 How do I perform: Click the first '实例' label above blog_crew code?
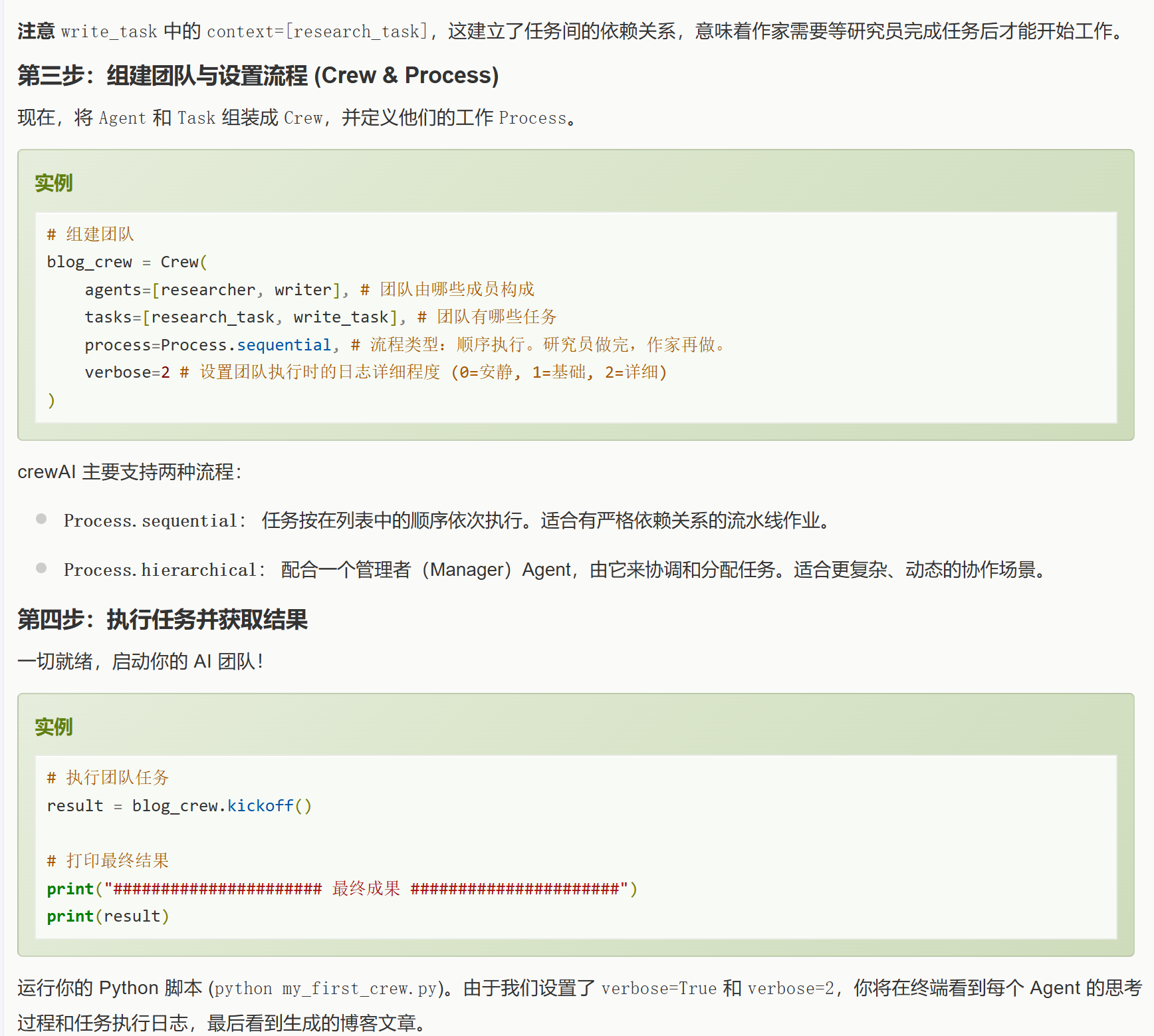click(54, 183)
